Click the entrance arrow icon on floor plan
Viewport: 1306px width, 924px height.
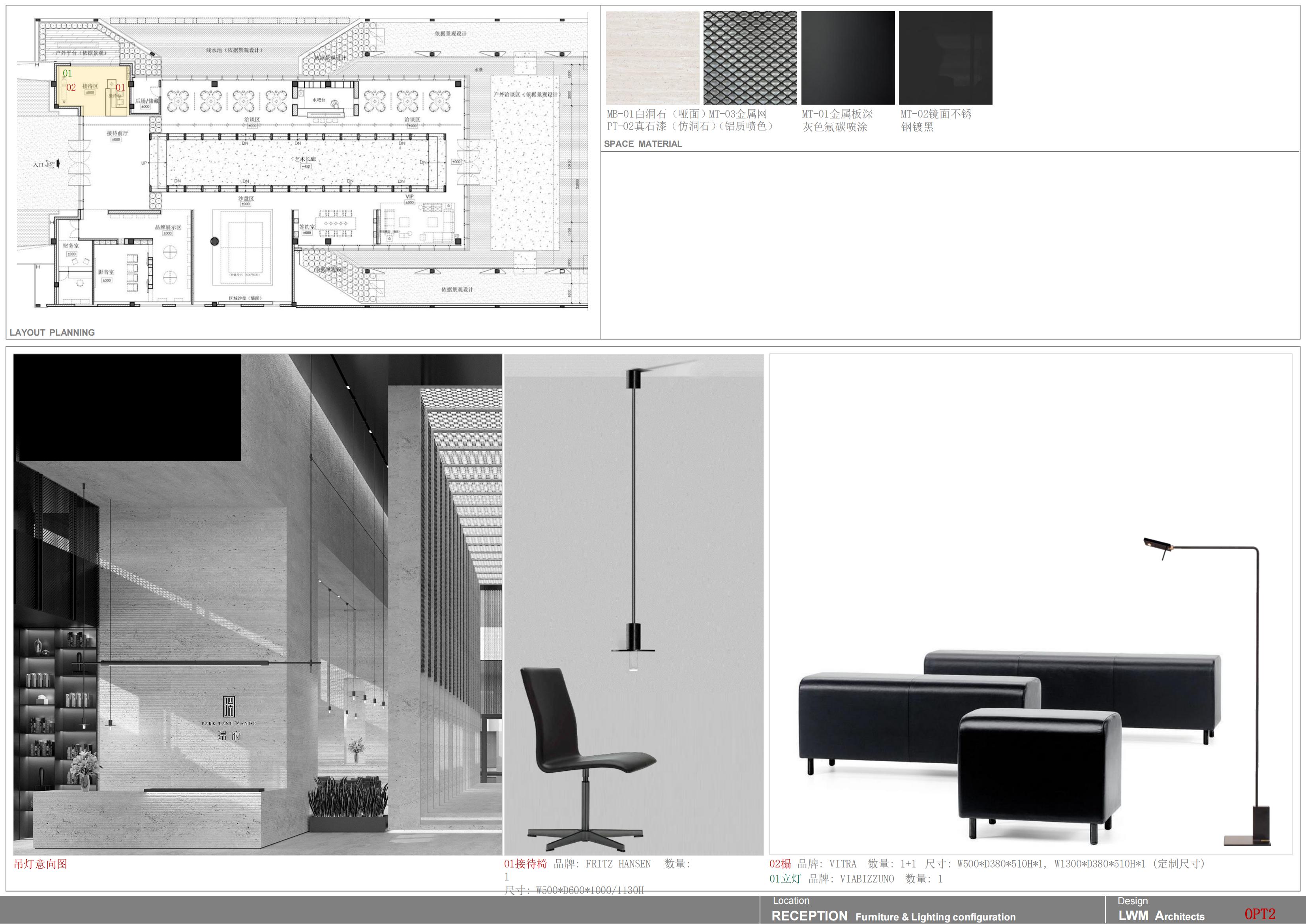(58, 164)
